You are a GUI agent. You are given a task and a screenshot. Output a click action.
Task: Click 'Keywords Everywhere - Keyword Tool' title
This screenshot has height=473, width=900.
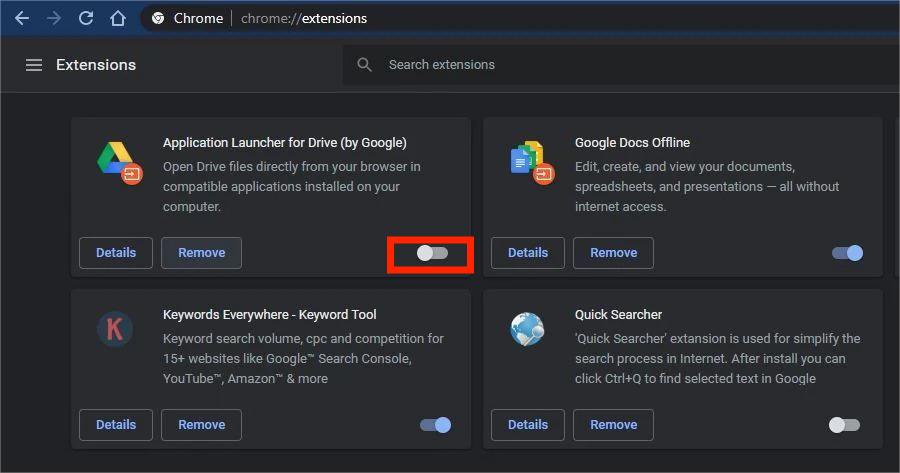(270, 315)
